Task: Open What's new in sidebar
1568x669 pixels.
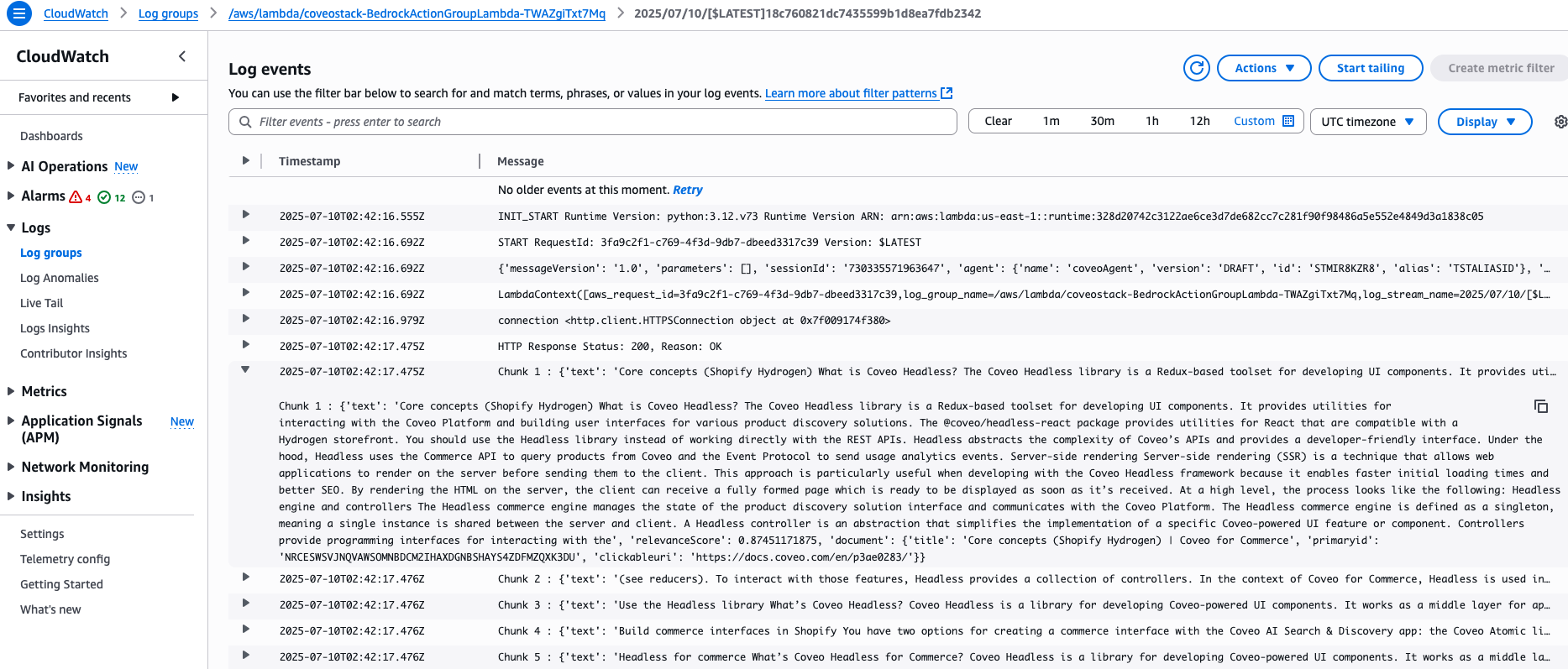Action: [50, 609]
